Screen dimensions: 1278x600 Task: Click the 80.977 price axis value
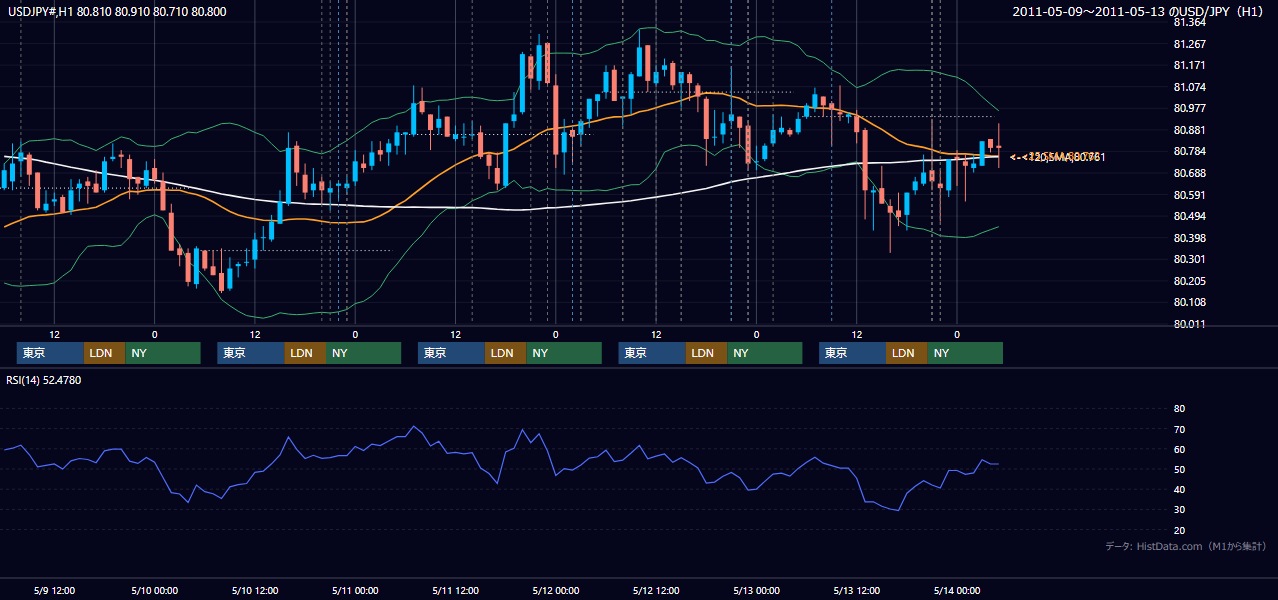pos(1189,108)
